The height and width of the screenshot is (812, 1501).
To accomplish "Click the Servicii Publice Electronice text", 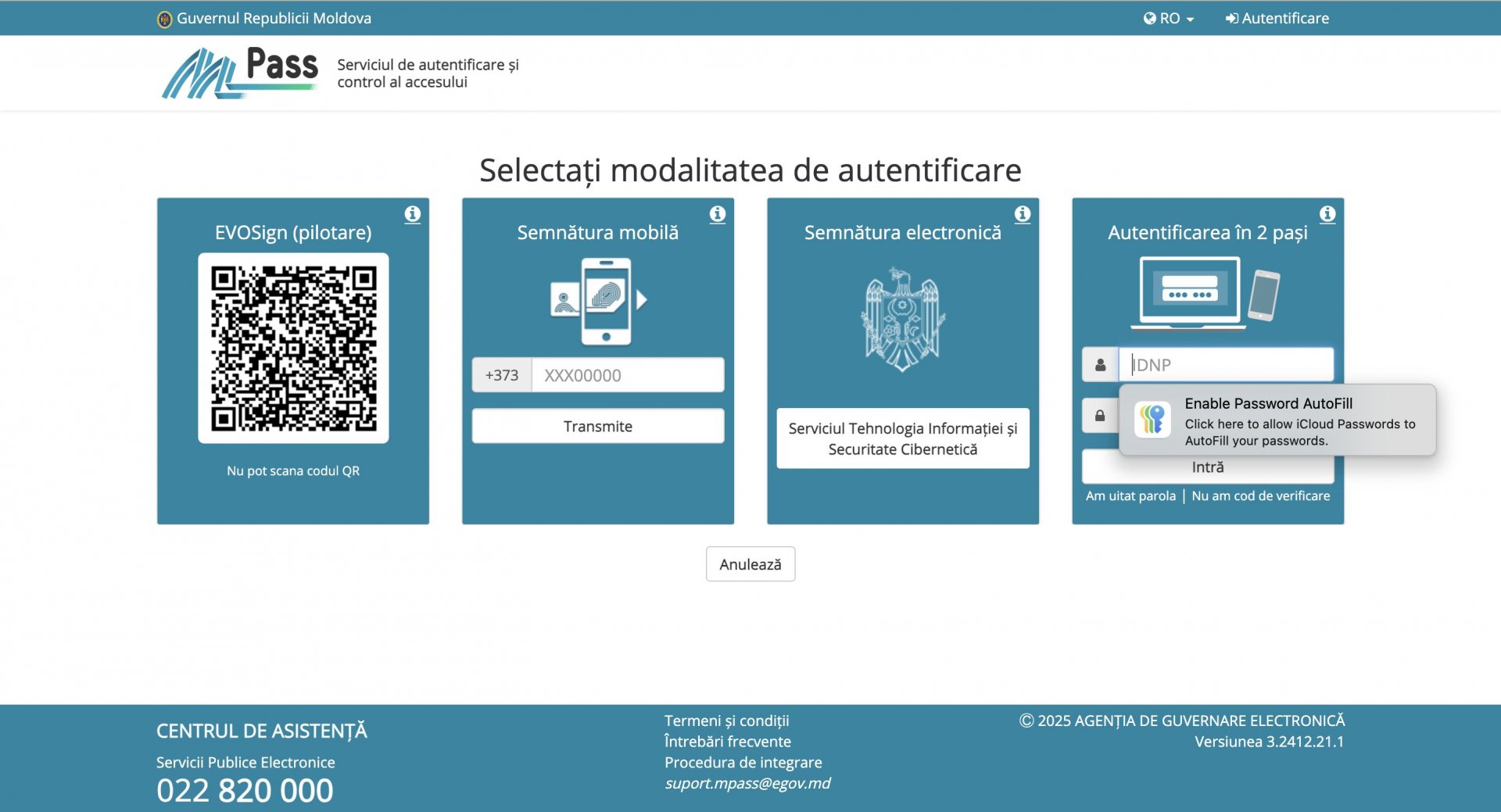I will pyautogui.click(x=245, y=763).
